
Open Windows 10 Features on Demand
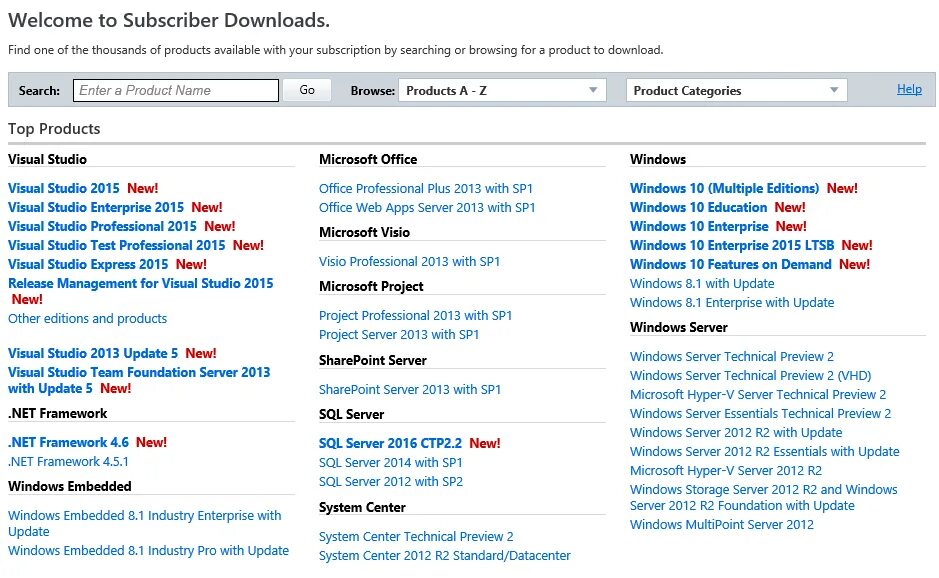click(x=731, y=265)
